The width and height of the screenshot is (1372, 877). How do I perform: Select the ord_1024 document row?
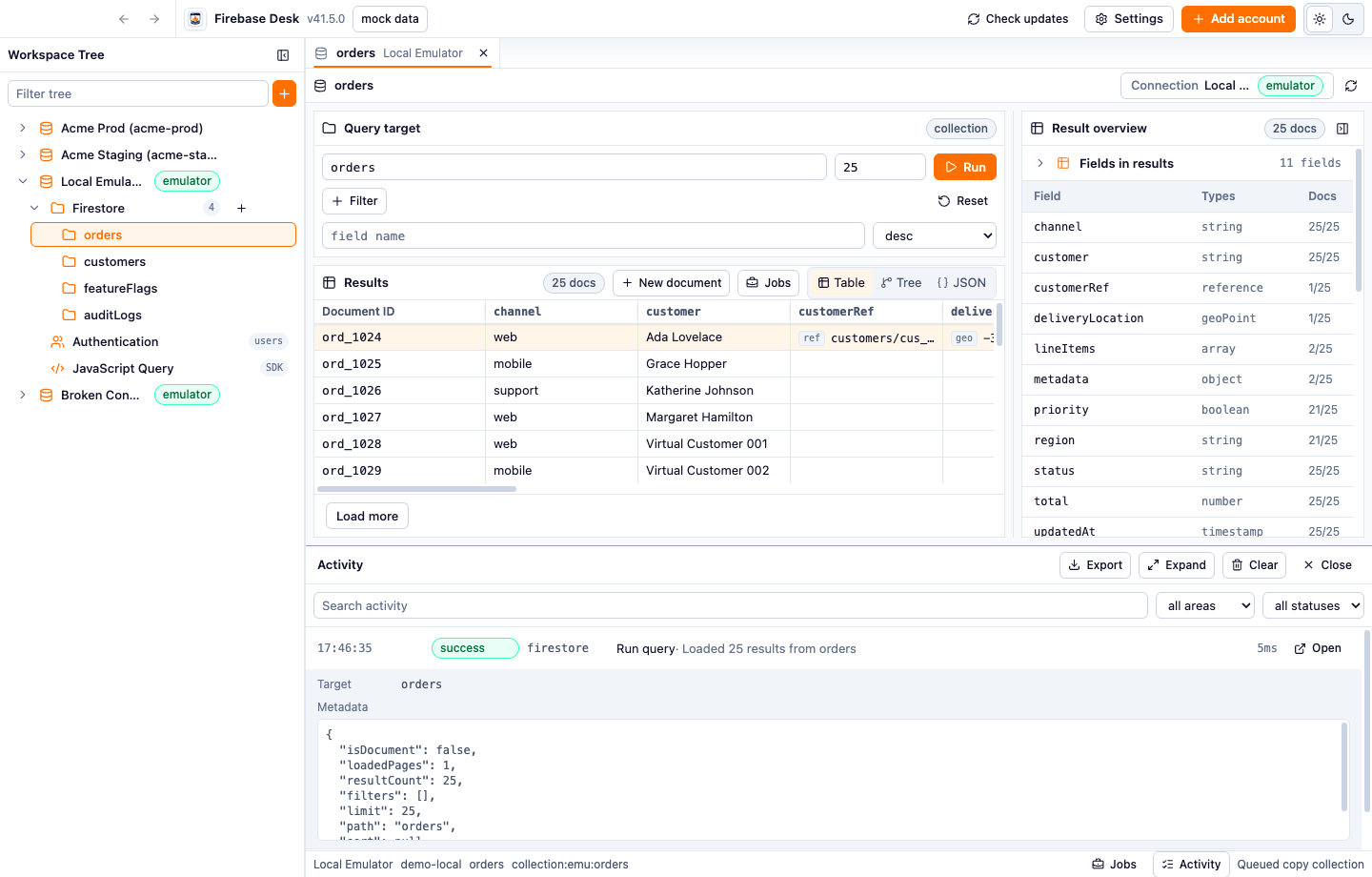655,337
